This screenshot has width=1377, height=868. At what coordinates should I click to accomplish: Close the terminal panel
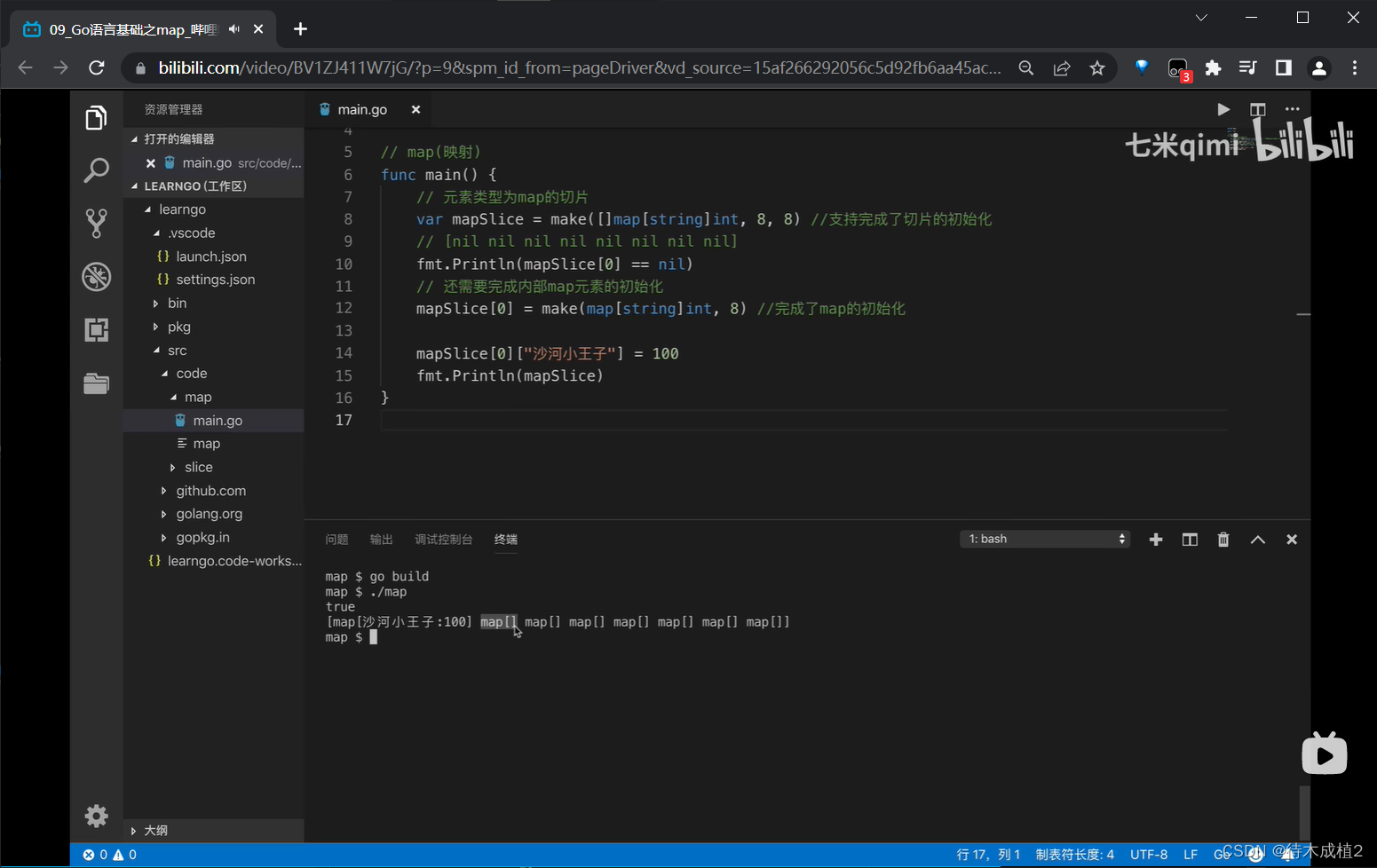(1292, 540)
